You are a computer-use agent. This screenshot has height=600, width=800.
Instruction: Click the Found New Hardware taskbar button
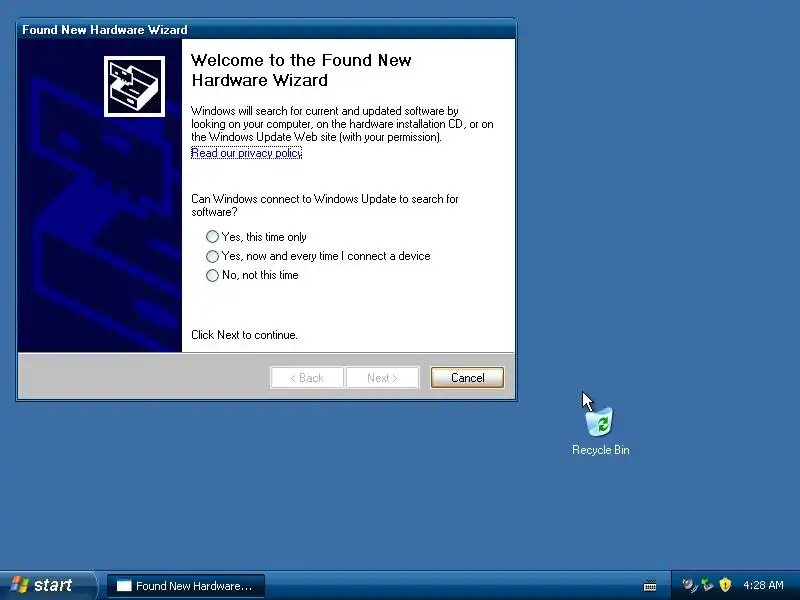(186, 586)
